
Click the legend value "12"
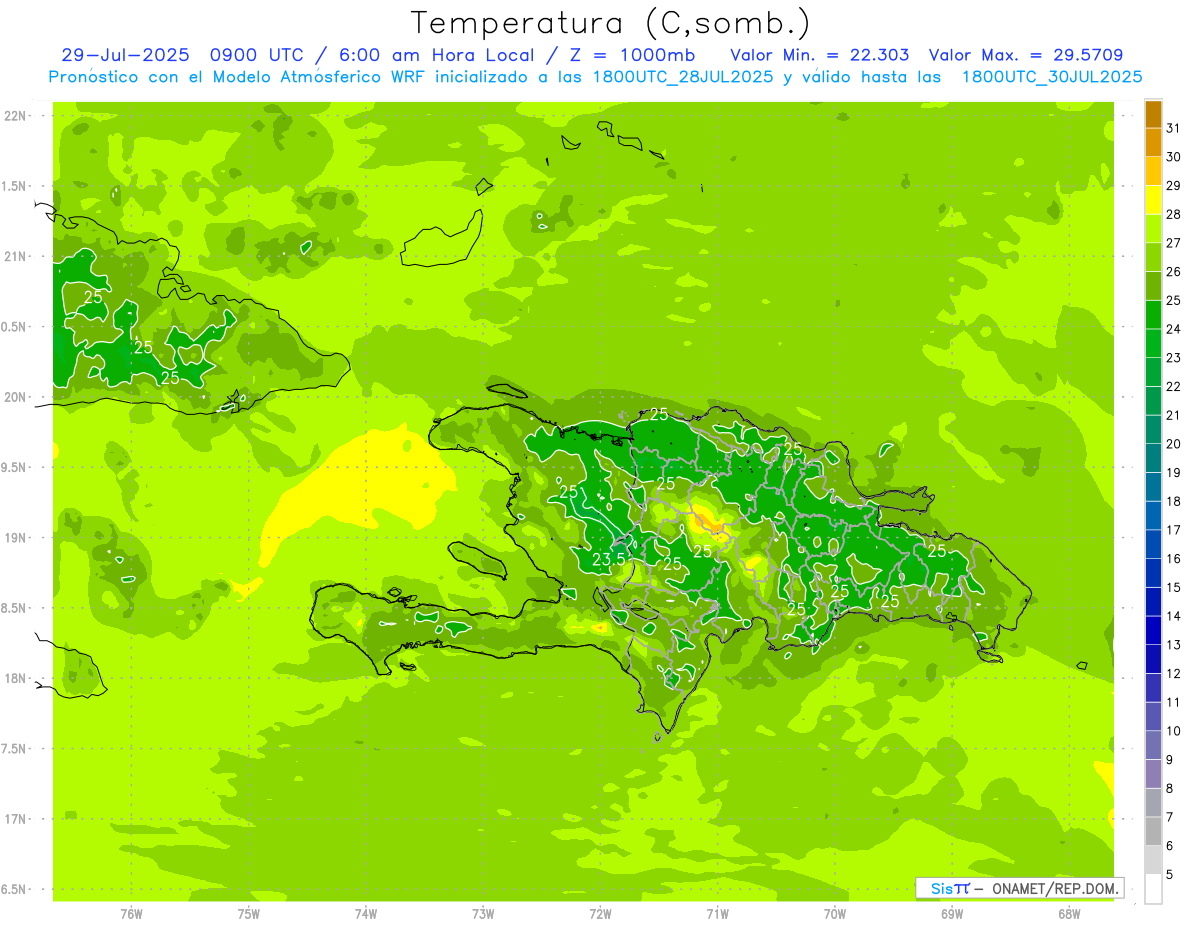pos(1174,674)
